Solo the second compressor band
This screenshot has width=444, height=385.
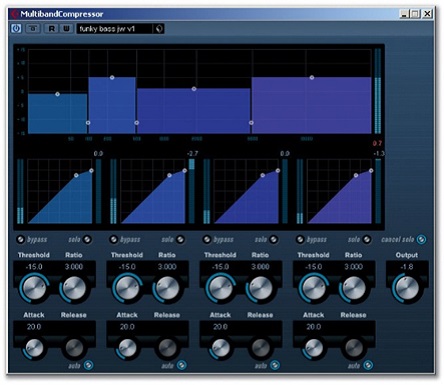[x=180, y=239]
